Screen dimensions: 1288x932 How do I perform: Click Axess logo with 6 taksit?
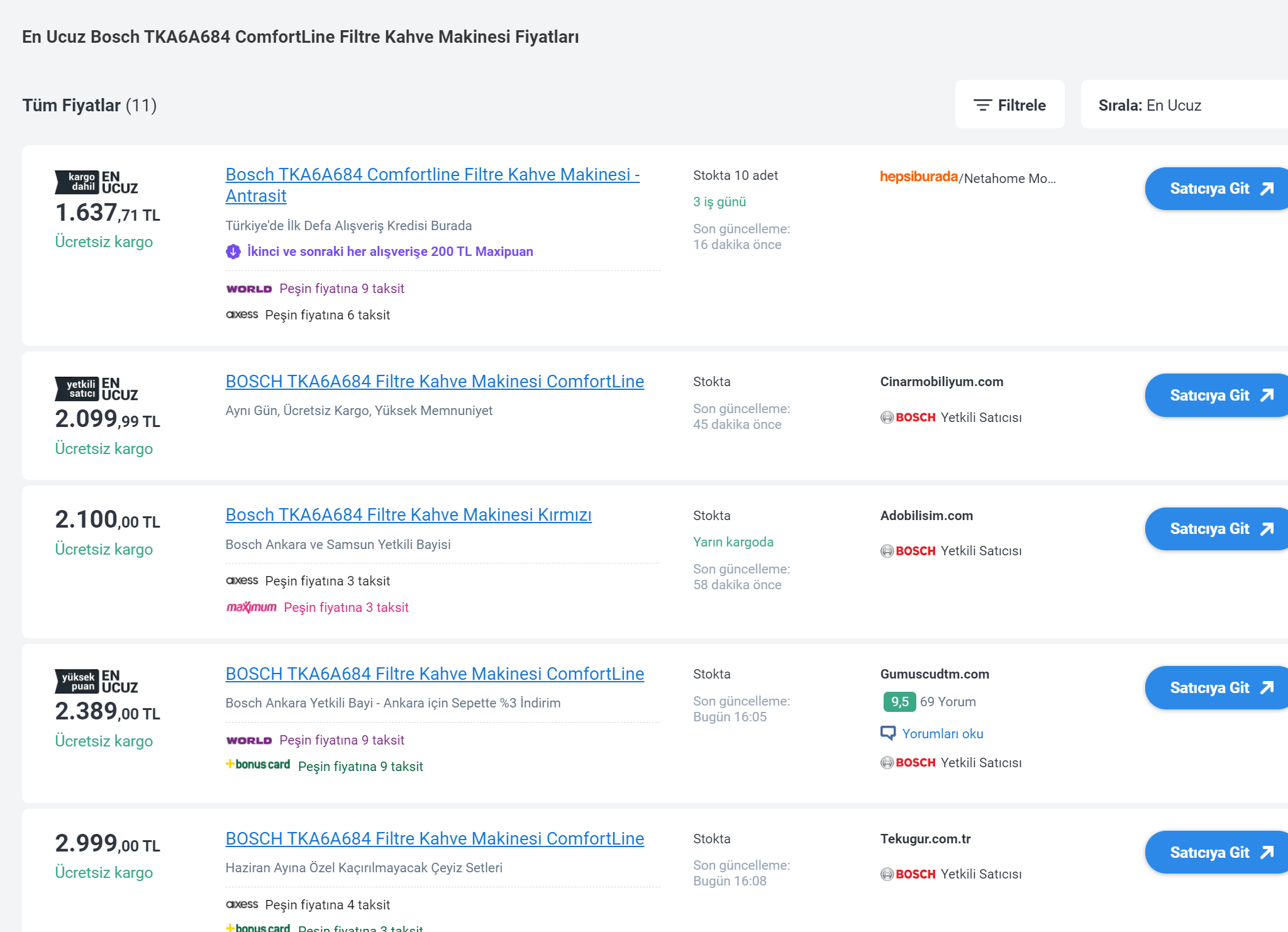pyautogui.click(x=242, y=314)
